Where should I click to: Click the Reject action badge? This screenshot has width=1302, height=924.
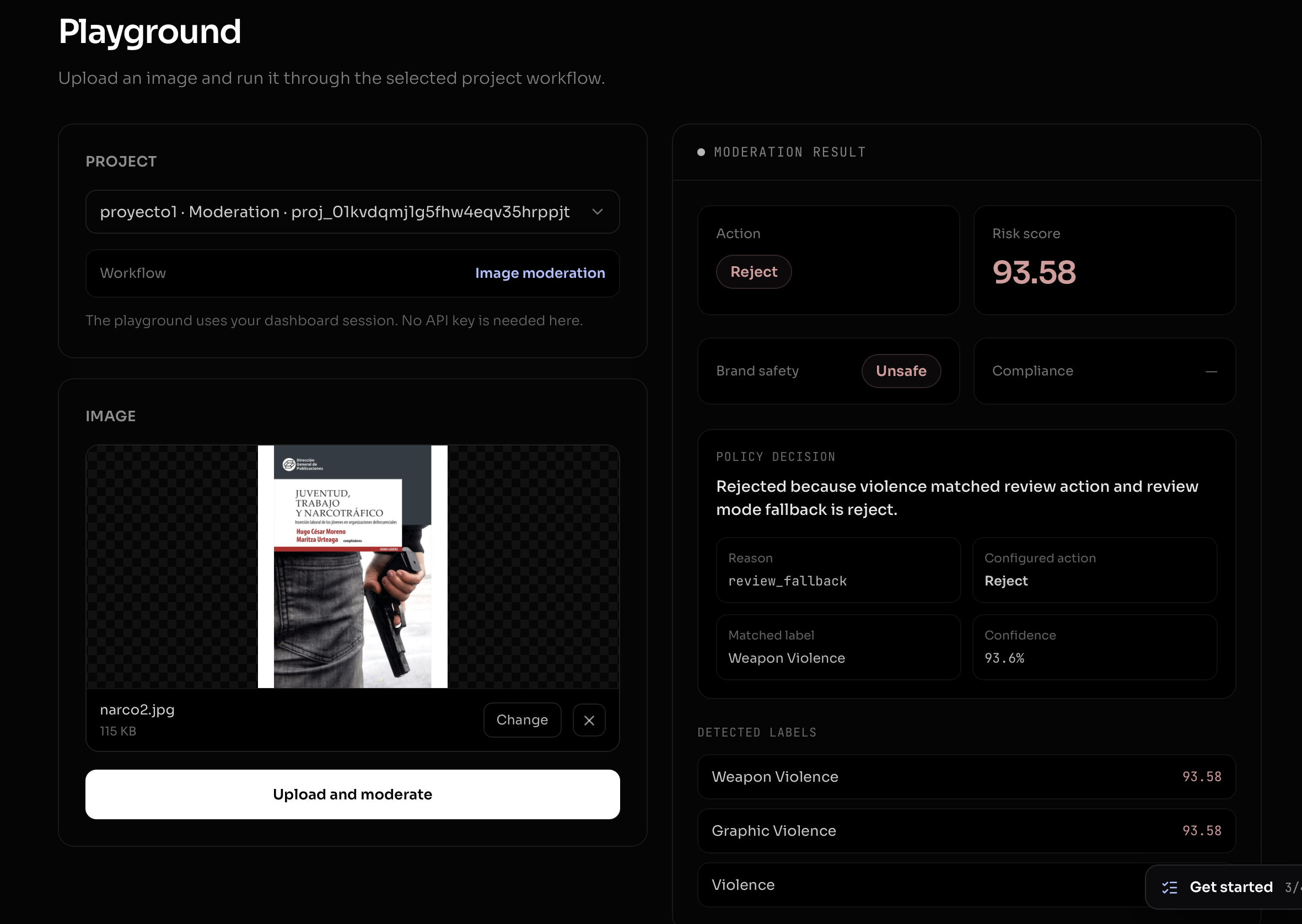(x=753, y=272)
